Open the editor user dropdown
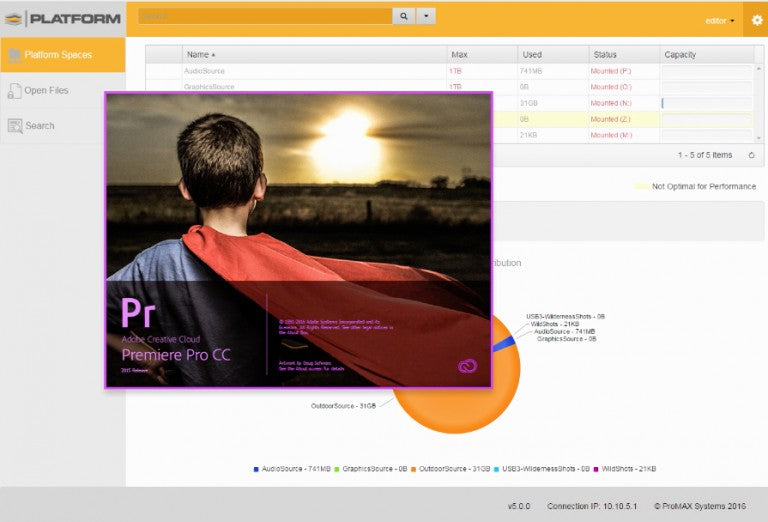Viewport: 768px width, 522px height. tap(720, 21)
